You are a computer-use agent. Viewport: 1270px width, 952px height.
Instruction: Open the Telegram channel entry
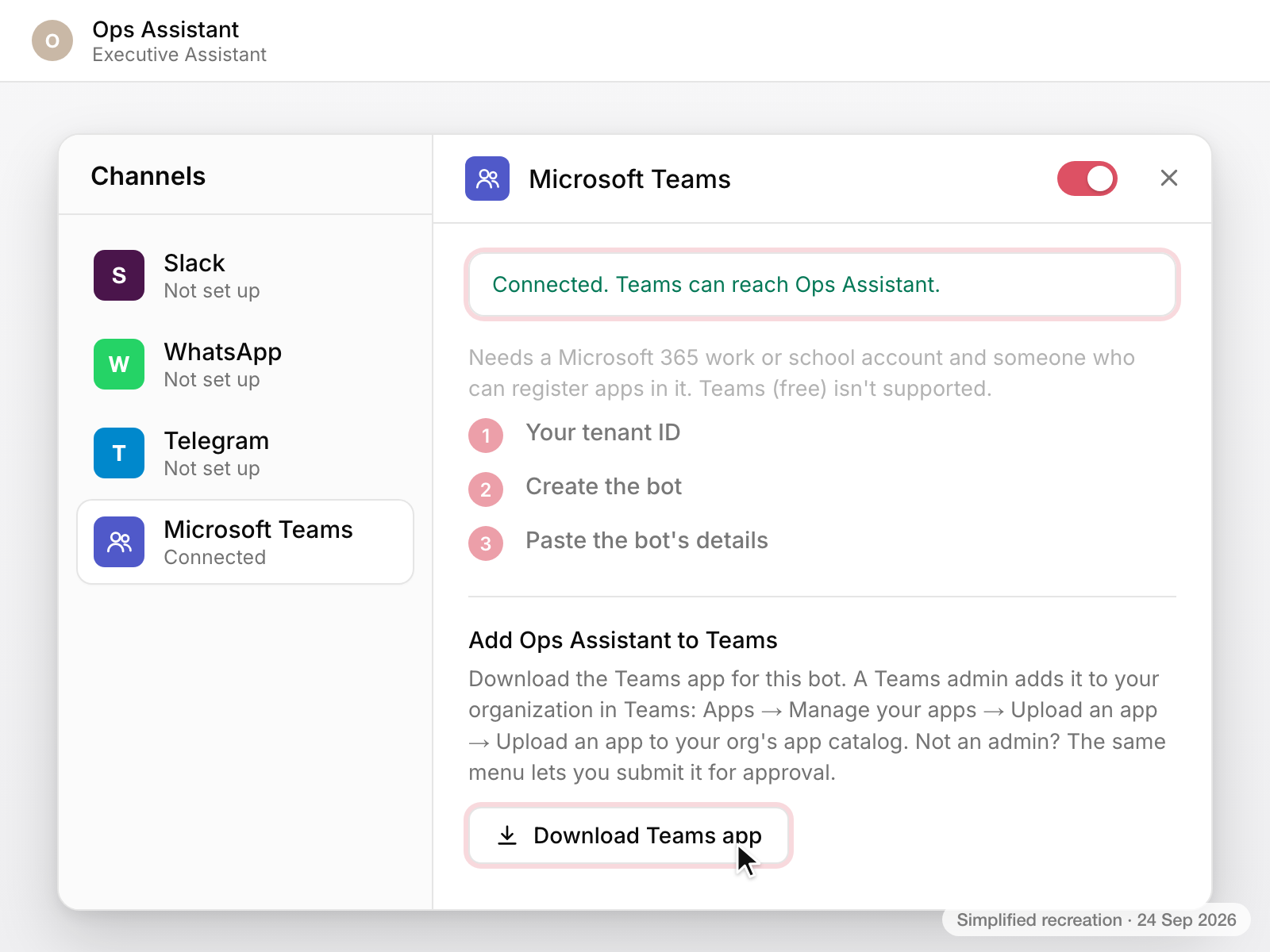[x=245, y=453]
